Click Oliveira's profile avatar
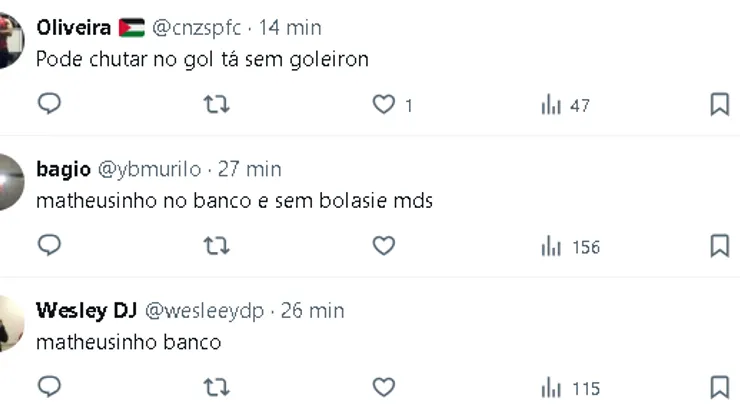 coord(10,40)
